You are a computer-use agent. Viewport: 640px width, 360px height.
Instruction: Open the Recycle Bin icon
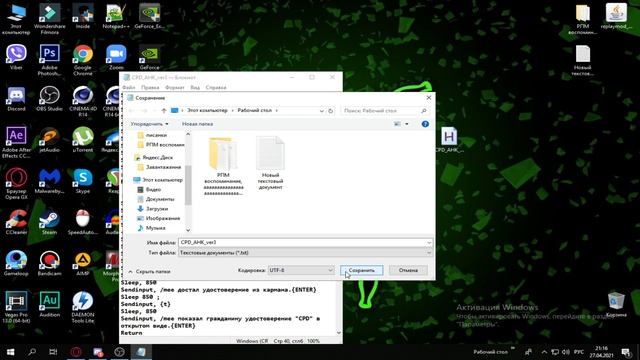point(616,305)
